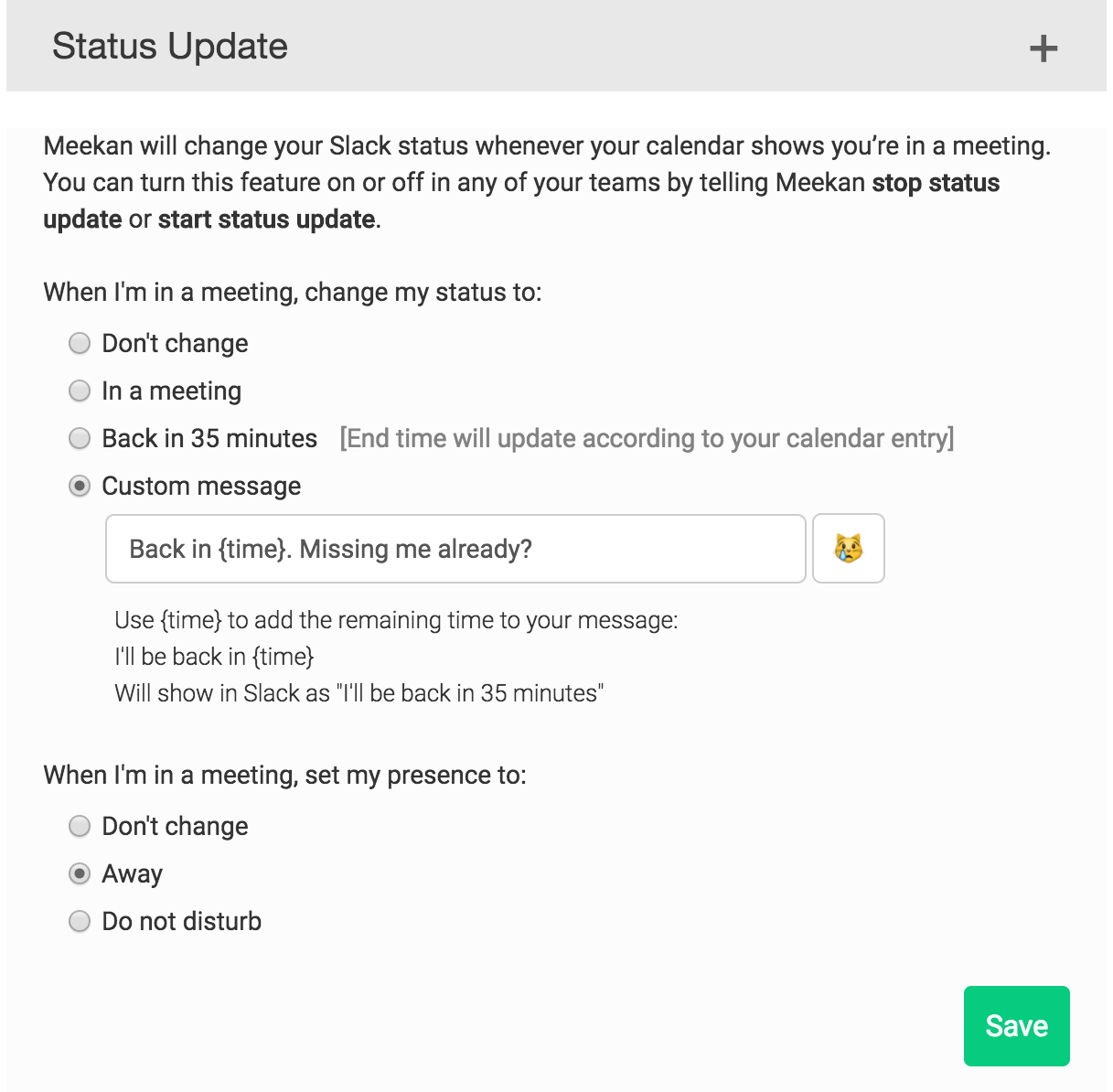
Task: Pick the Back in 35 minutes radio button
Action: coord(80,439)
